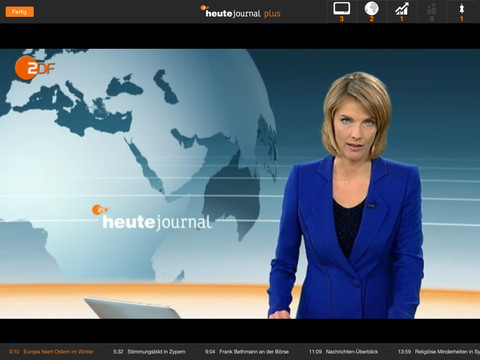Jump to 'Europa feiert Ostern im Winter' chapter

(58, 352)
